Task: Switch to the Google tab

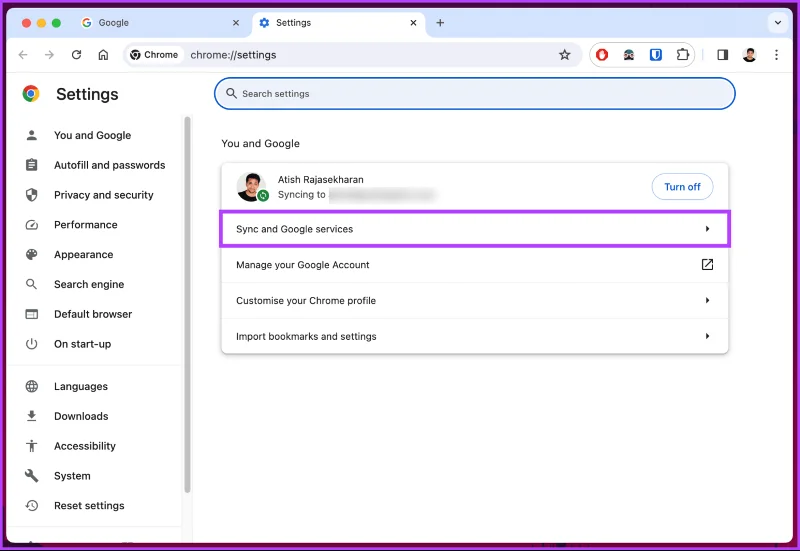Action: (161, 22)
